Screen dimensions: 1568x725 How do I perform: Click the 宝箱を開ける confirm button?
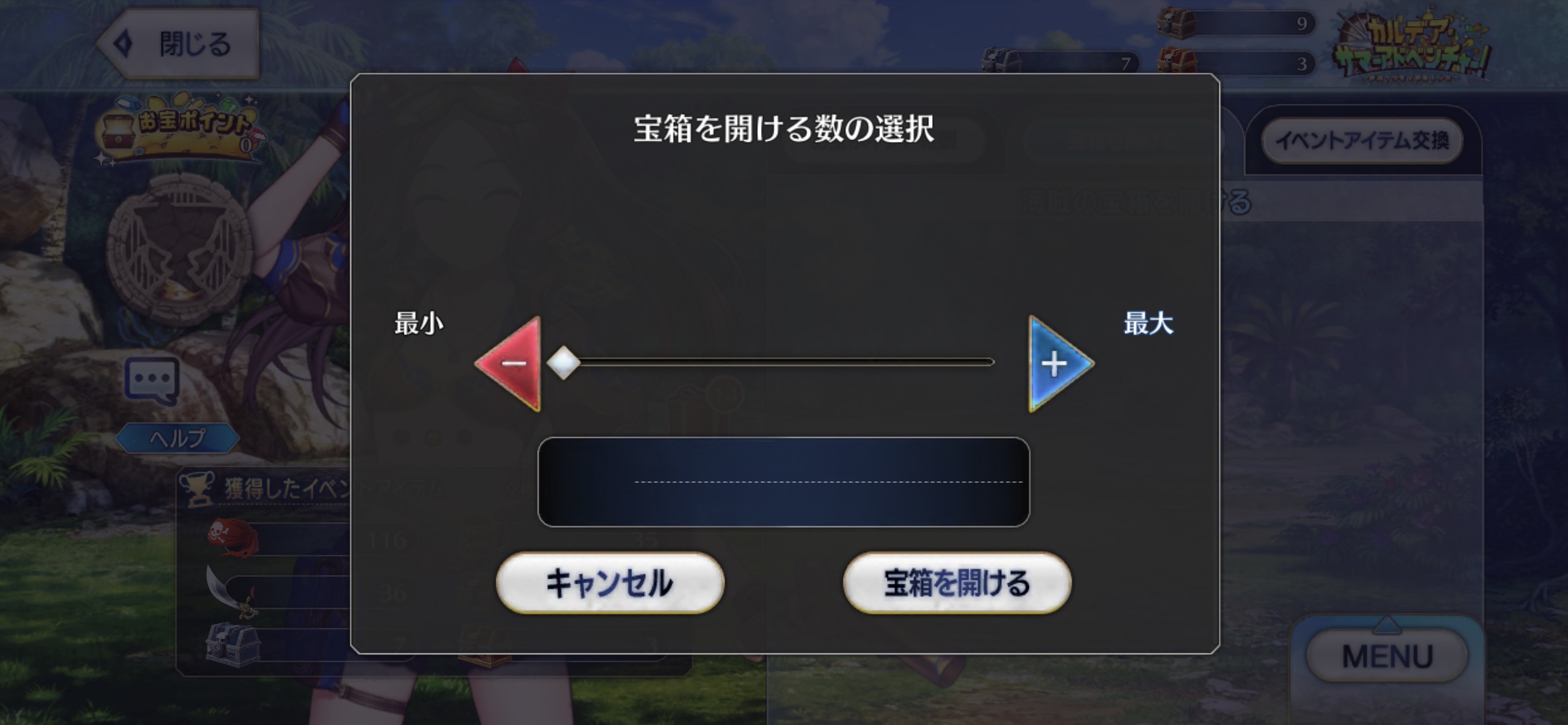pyautogui.click(x=957, y=583)
